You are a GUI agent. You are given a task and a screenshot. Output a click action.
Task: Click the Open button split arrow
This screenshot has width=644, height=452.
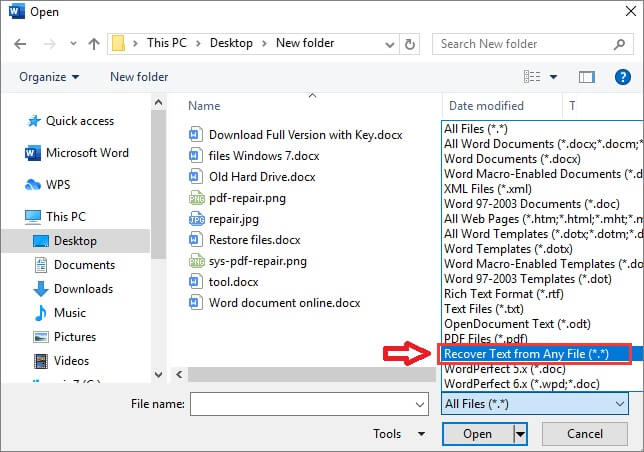tap(520, 434)
